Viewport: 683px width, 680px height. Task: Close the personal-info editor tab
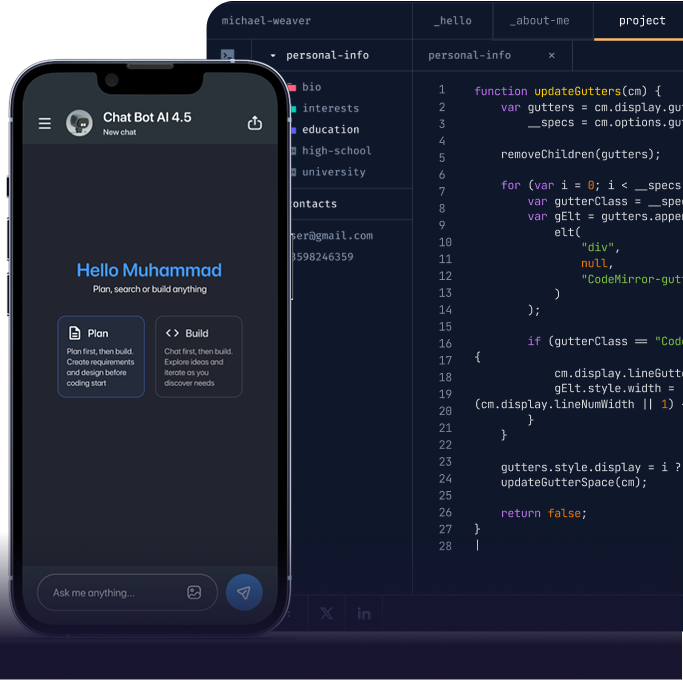pyautogui.click(x=552, y=55)
